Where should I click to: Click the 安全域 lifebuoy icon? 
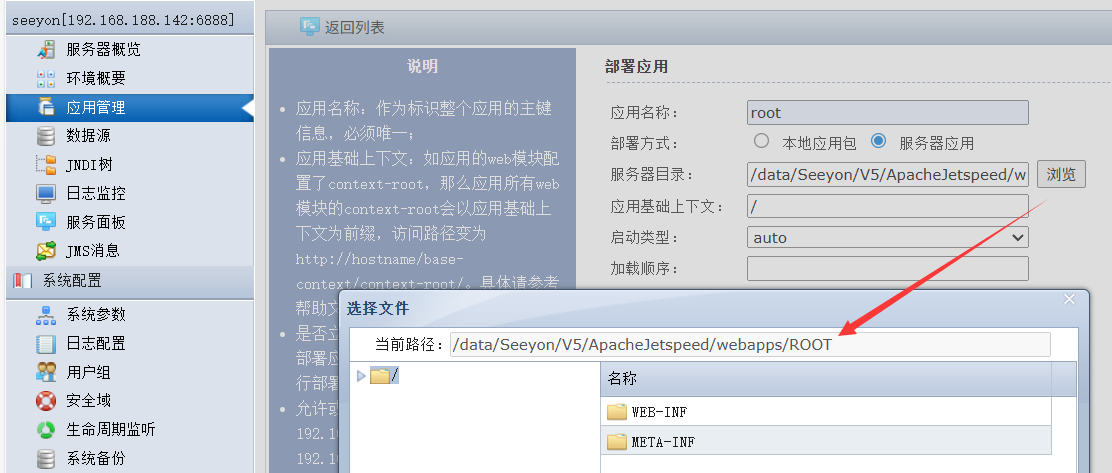tap(46, 401)
